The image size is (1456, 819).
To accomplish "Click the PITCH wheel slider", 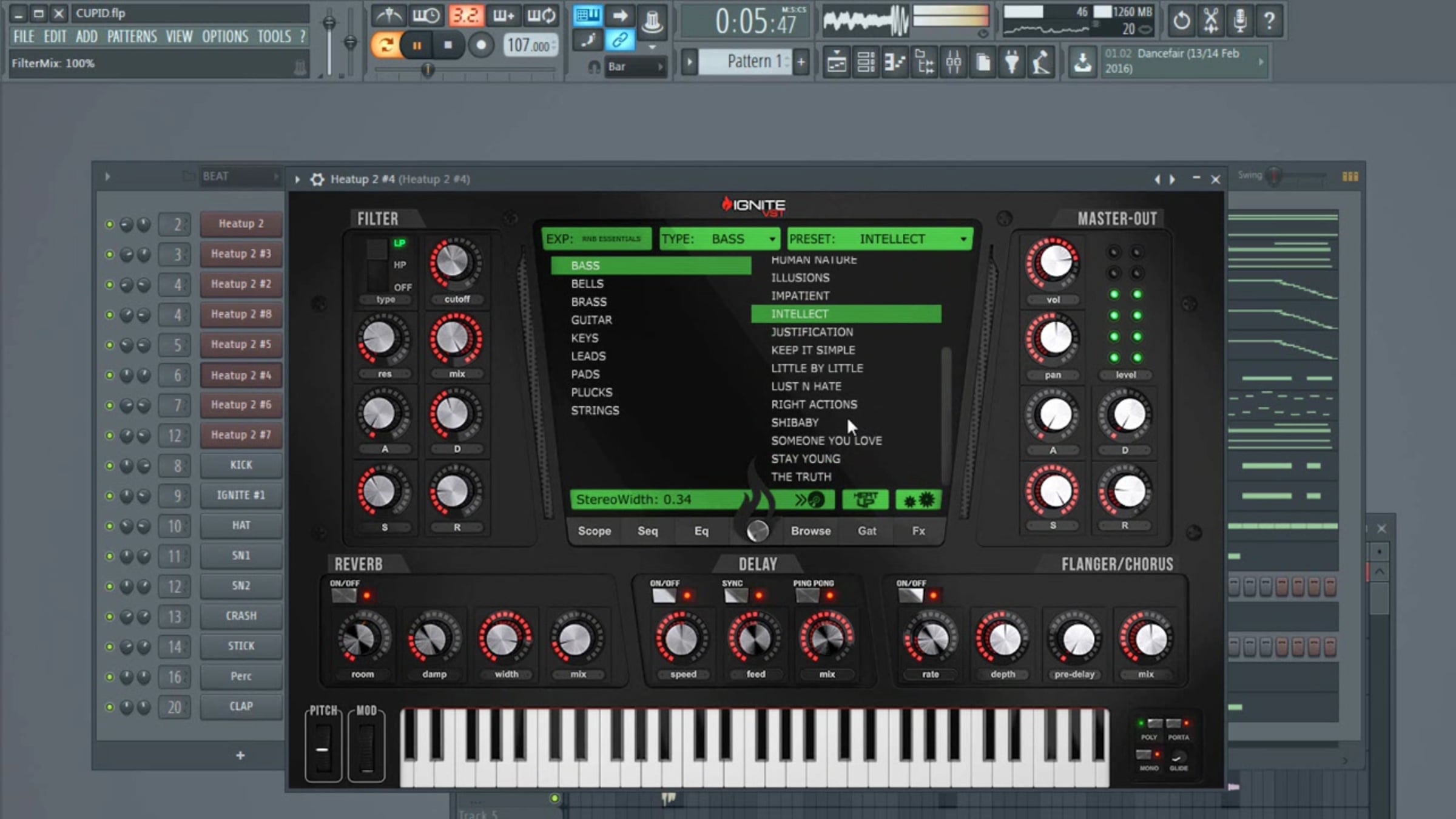I will tap(323, 750).
